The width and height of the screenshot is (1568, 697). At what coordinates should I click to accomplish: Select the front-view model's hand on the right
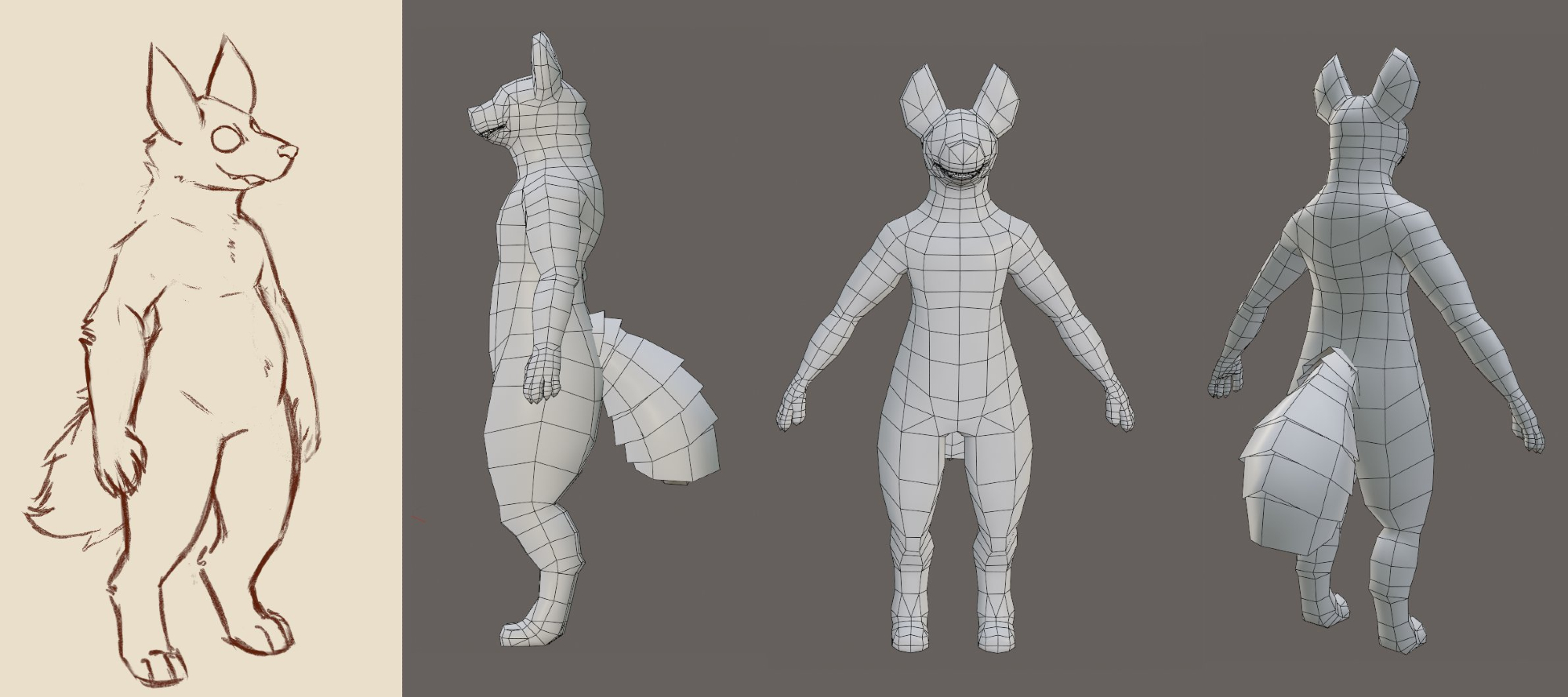coord(1121,408)
